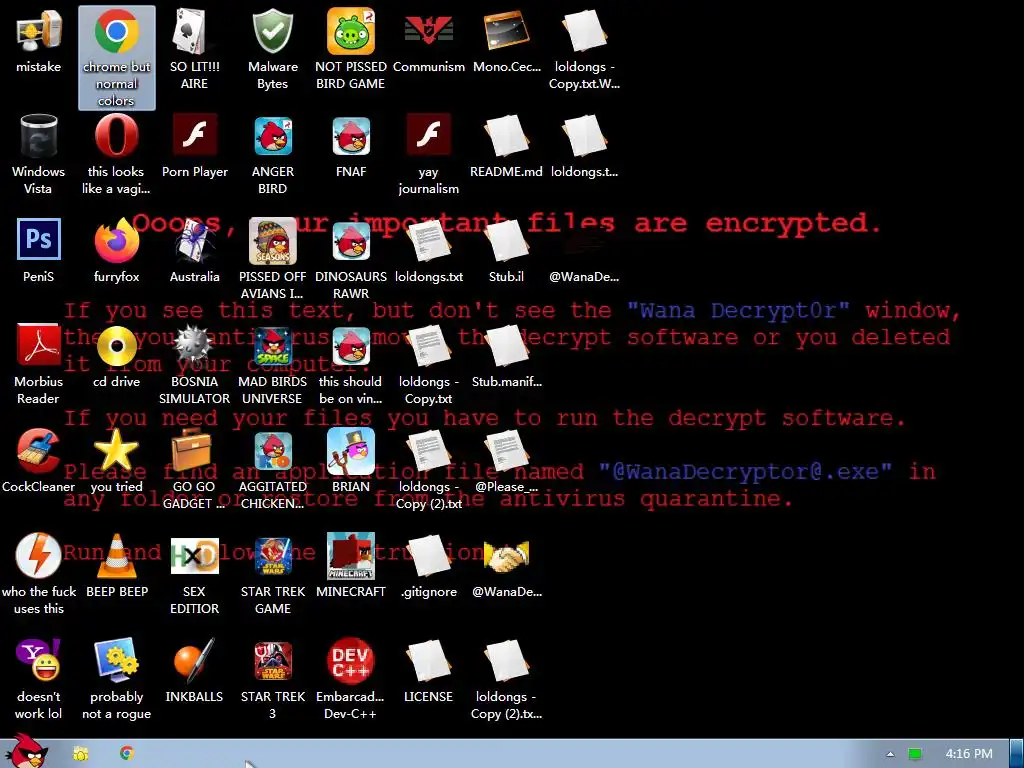Click the Chrome taskbar button

pyautogui.click(x=127, y=754)
